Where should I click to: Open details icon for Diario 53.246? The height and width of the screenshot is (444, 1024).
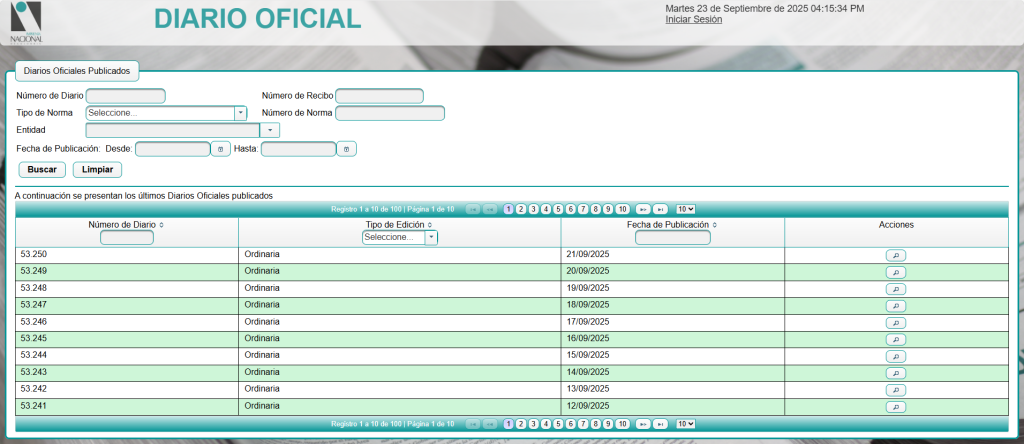click(896, 323)
